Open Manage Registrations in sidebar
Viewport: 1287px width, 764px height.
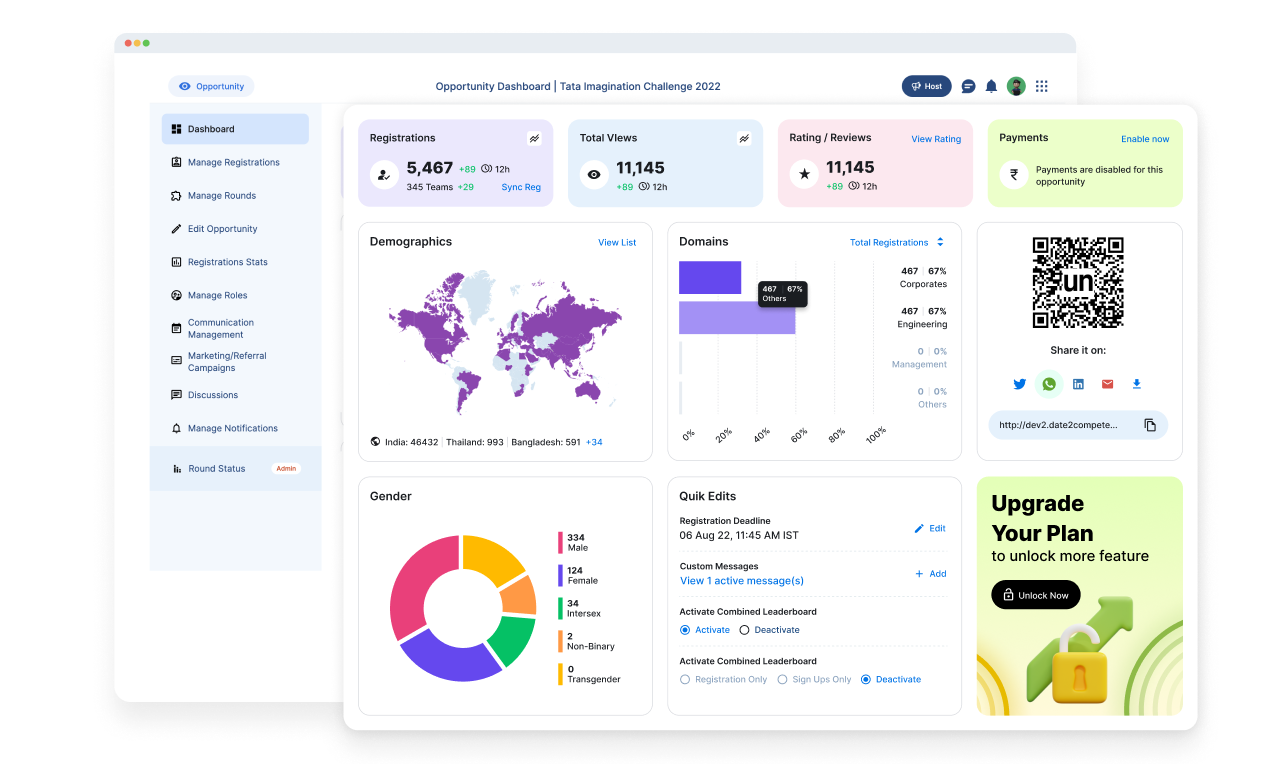tap(235, 162)
